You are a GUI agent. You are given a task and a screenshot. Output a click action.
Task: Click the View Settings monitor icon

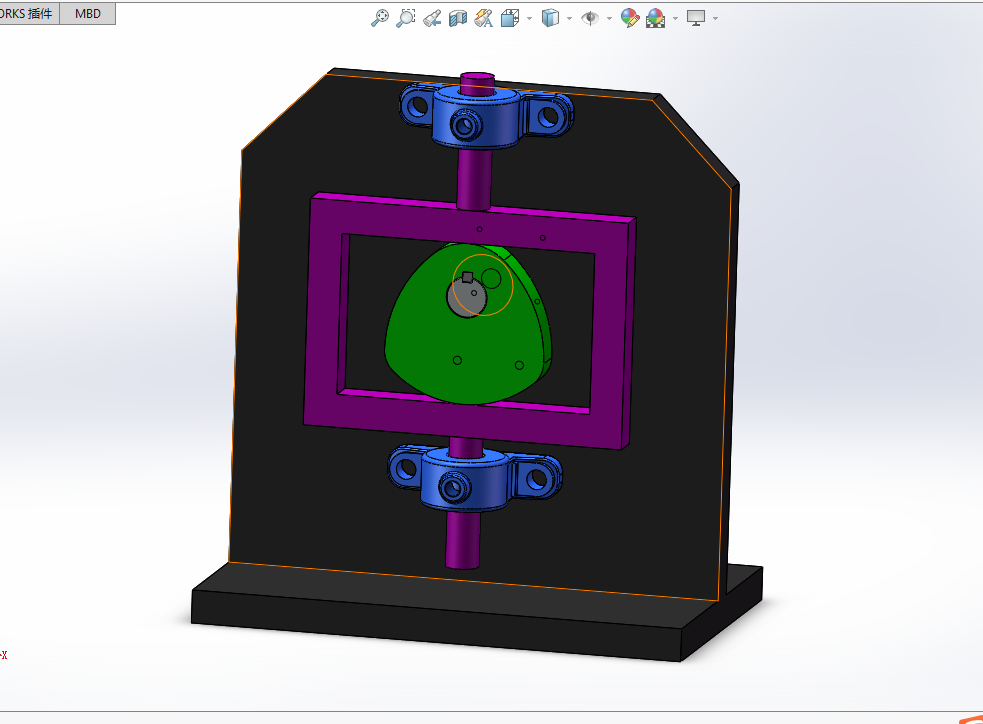(x=696, y=18)
